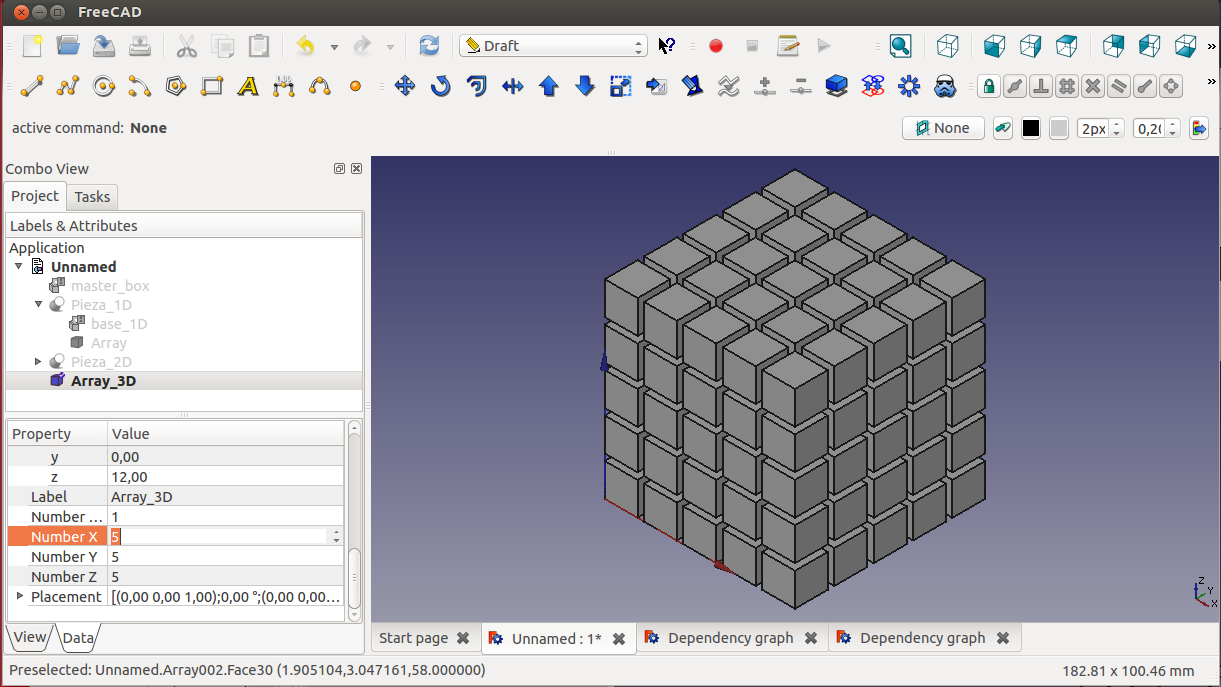1221x687 pixels.
Task: Select the Draft Line tool
Action: click(32, 87)
